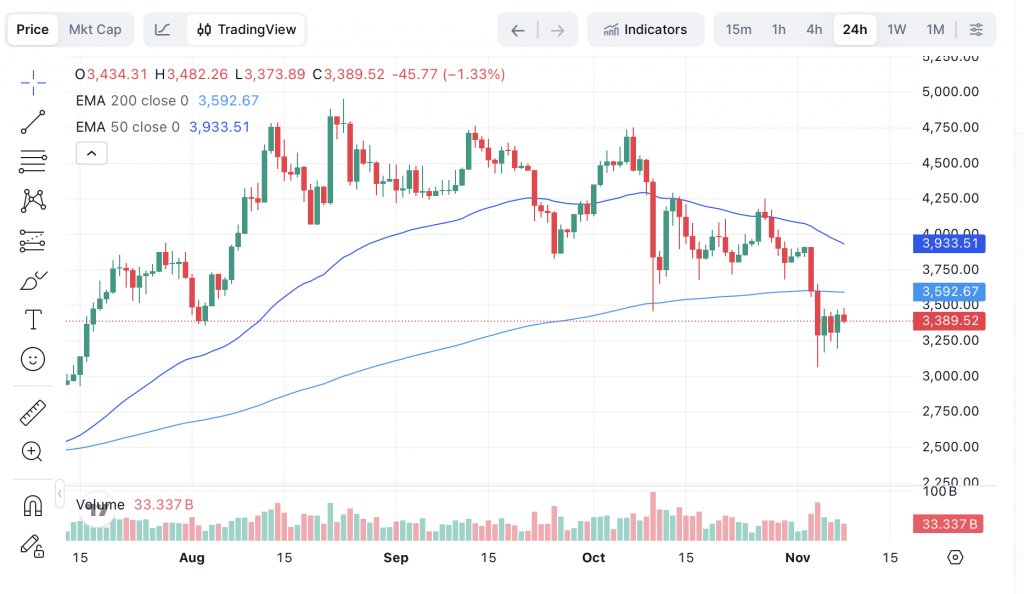Enable magnet mode

(32, 505)
